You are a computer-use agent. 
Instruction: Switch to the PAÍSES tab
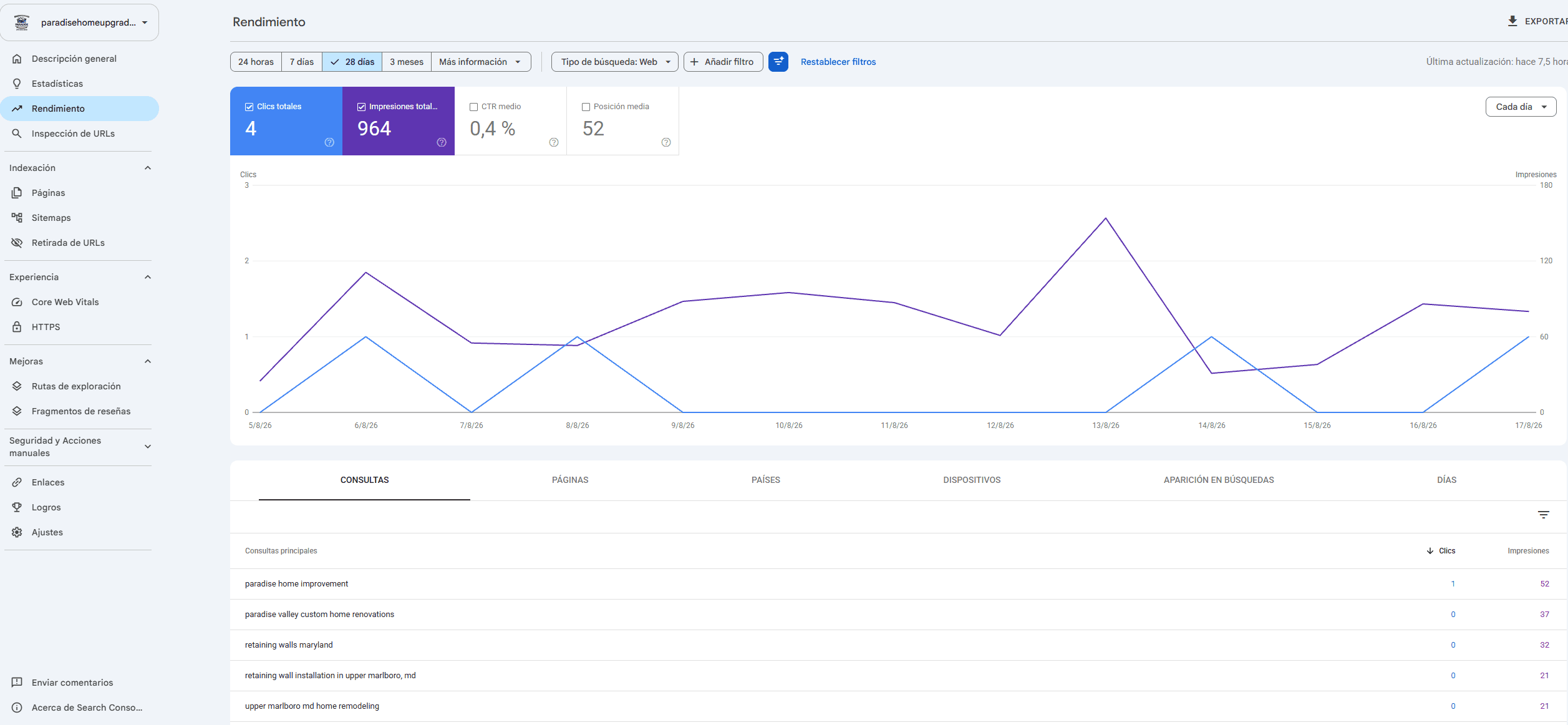coord(766,480)
